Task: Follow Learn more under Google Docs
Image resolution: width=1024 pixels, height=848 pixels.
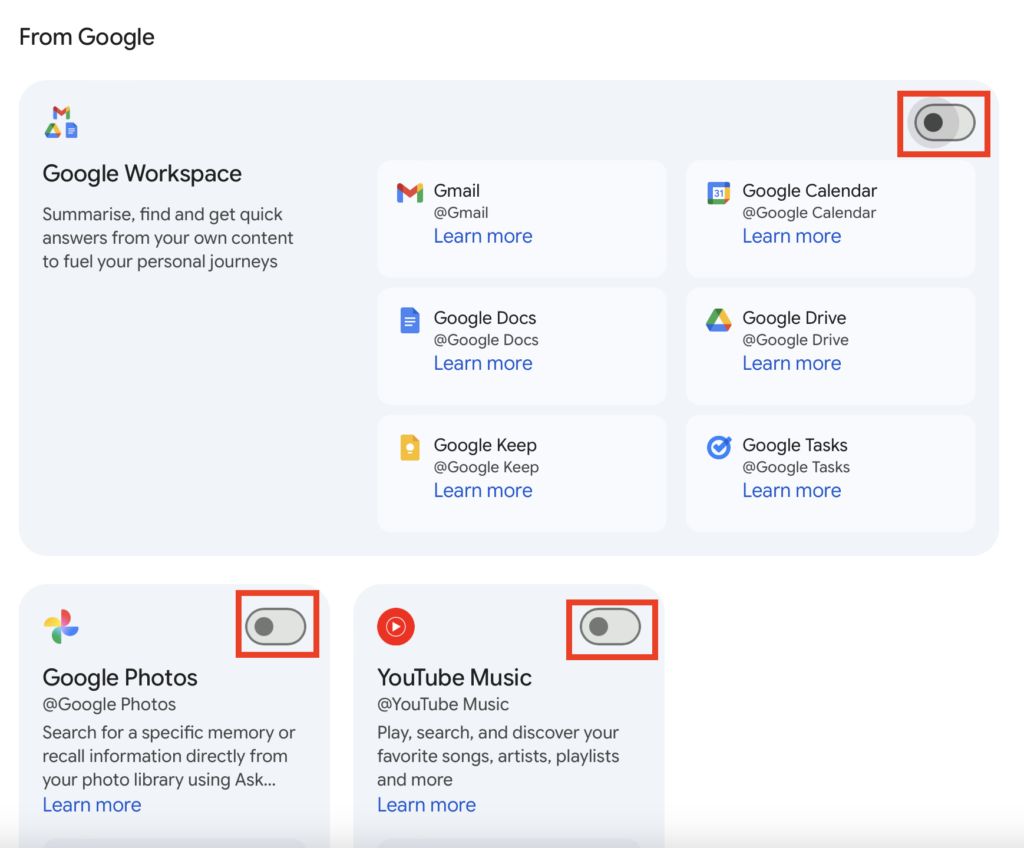Action: pos(483,363)
